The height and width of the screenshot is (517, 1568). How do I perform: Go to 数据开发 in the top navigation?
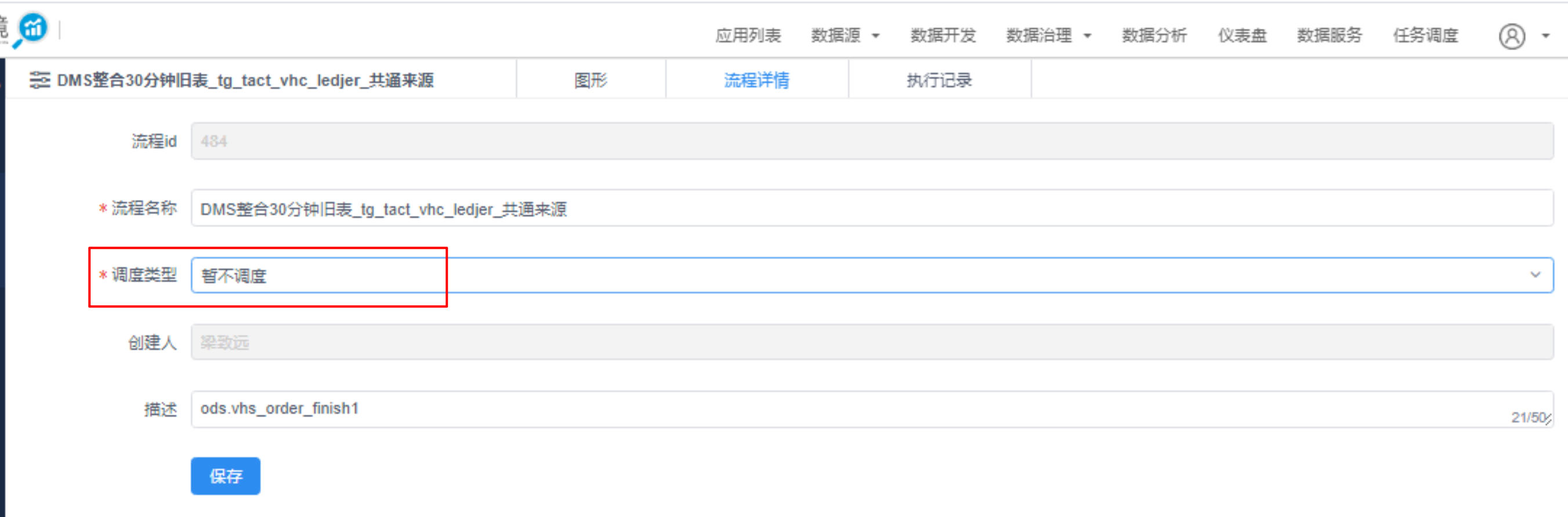click(x=943, y=35)
